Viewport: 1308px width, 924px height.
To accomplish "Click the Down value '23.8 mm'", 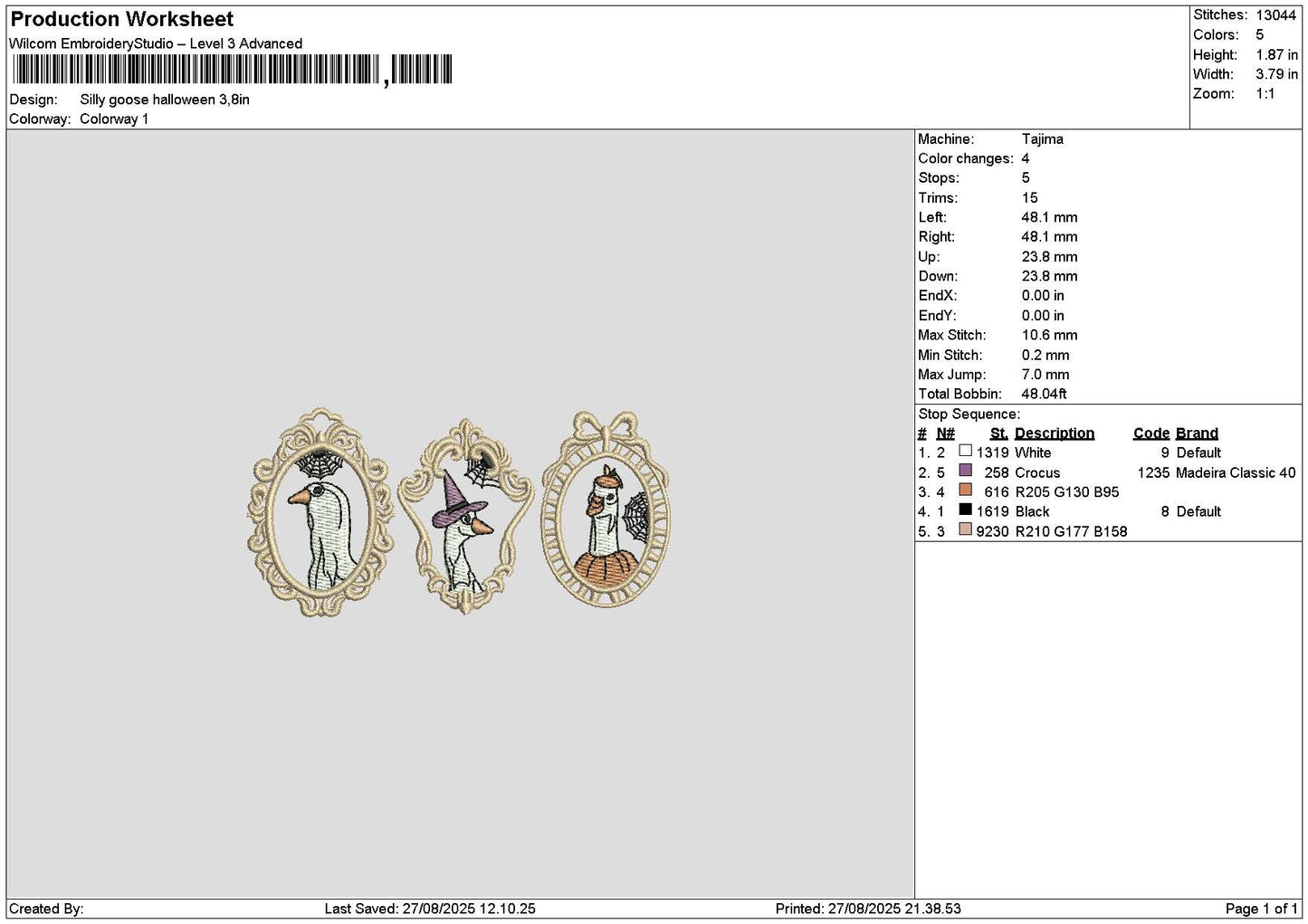I will pyautogui.click(x=1049, y=276).
